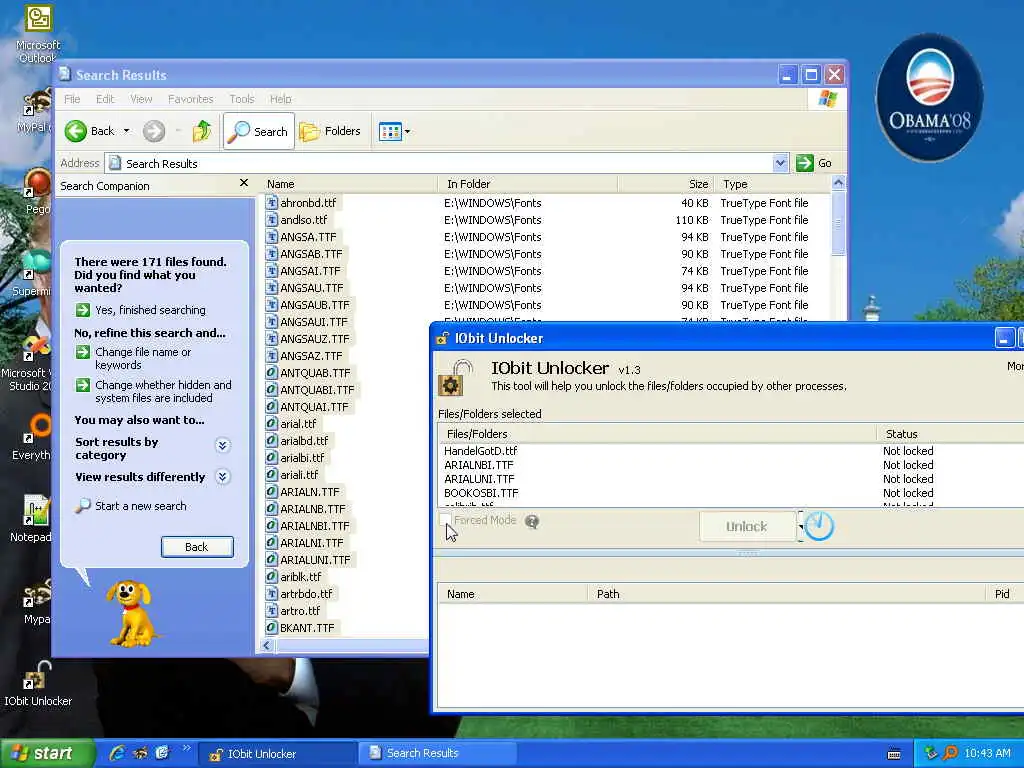Select BOOKOSBI.TTF in IObit Unlocker list
The image size is (1024, 768).
pos(481,493)
